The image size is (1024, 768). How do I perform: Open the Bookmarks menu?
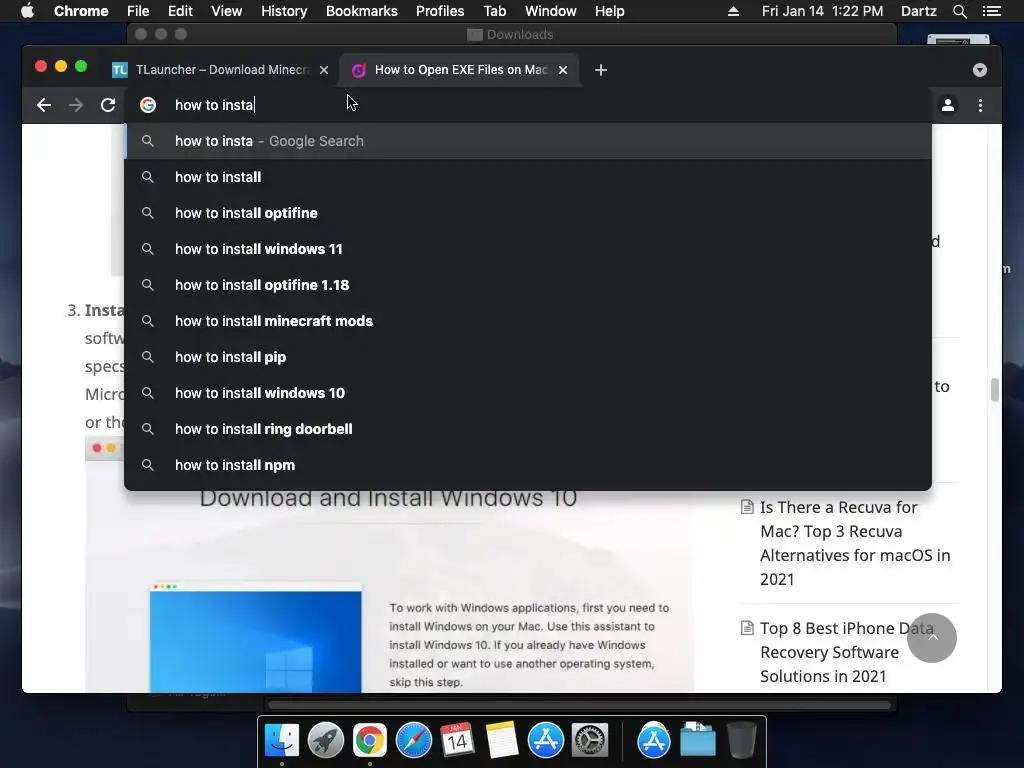coord(362,11)
